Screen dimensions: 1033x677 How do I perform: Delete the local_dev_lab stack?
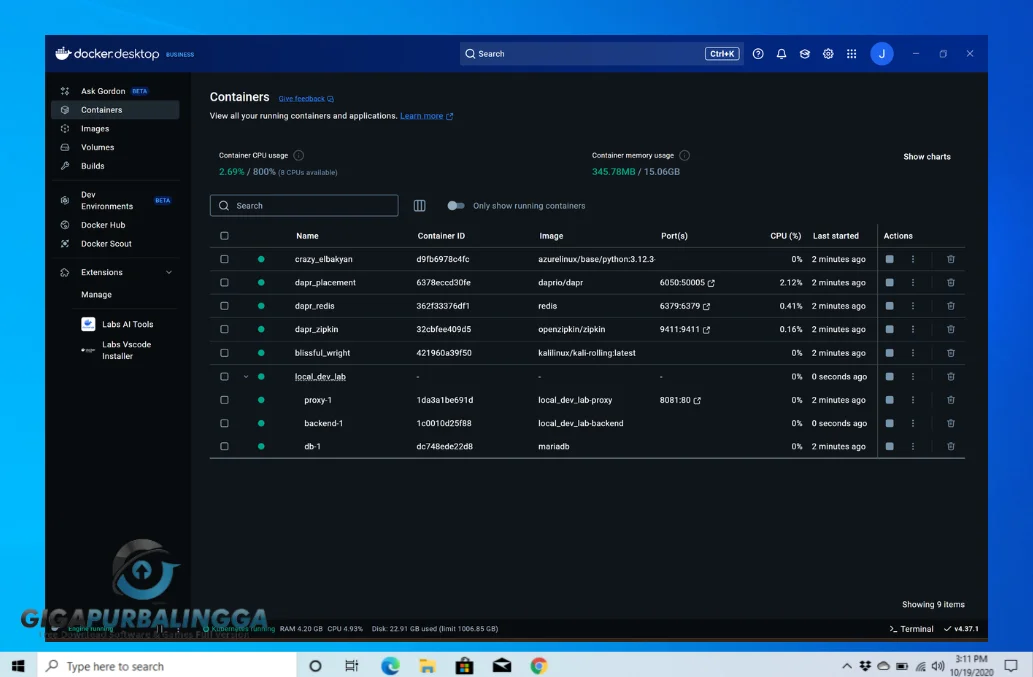[x=951, y=377]
